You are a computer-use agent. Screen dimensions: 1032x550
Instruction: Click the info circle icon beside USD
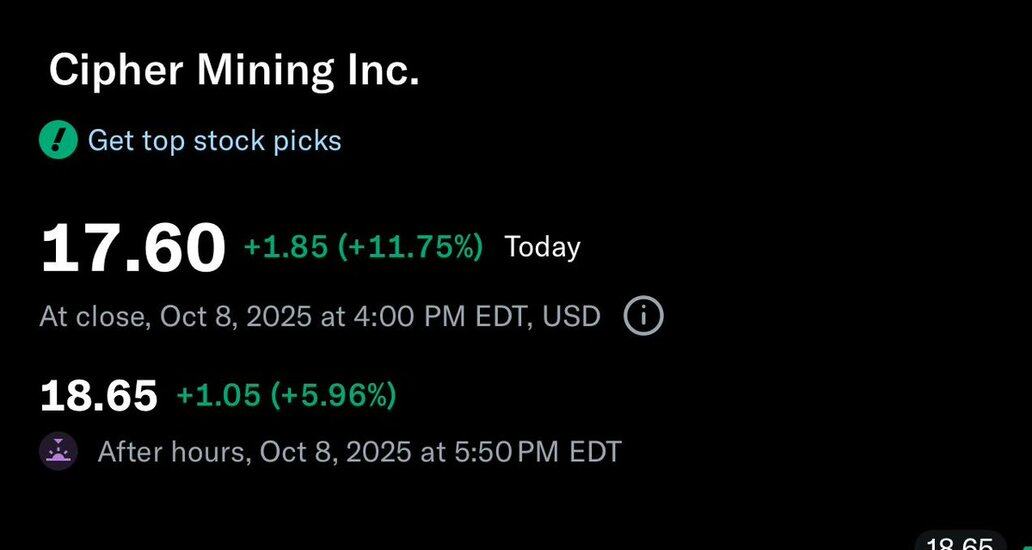pos(643,317)
